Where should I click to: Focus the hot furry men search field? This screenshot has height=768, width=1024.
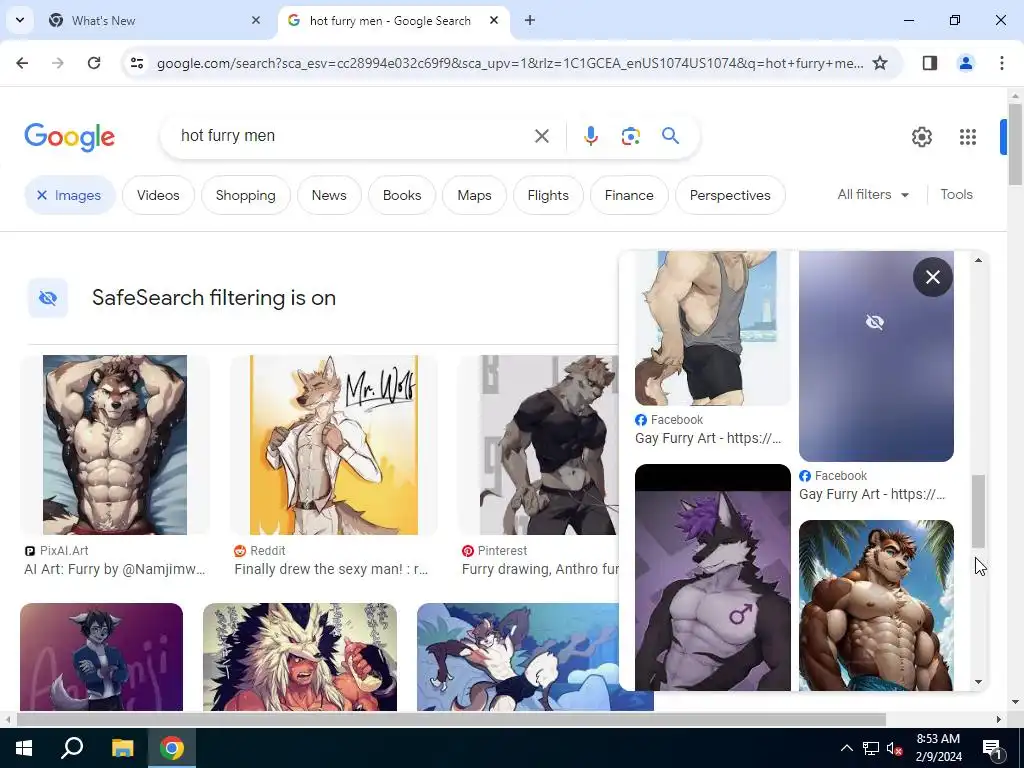click(353, 136)
